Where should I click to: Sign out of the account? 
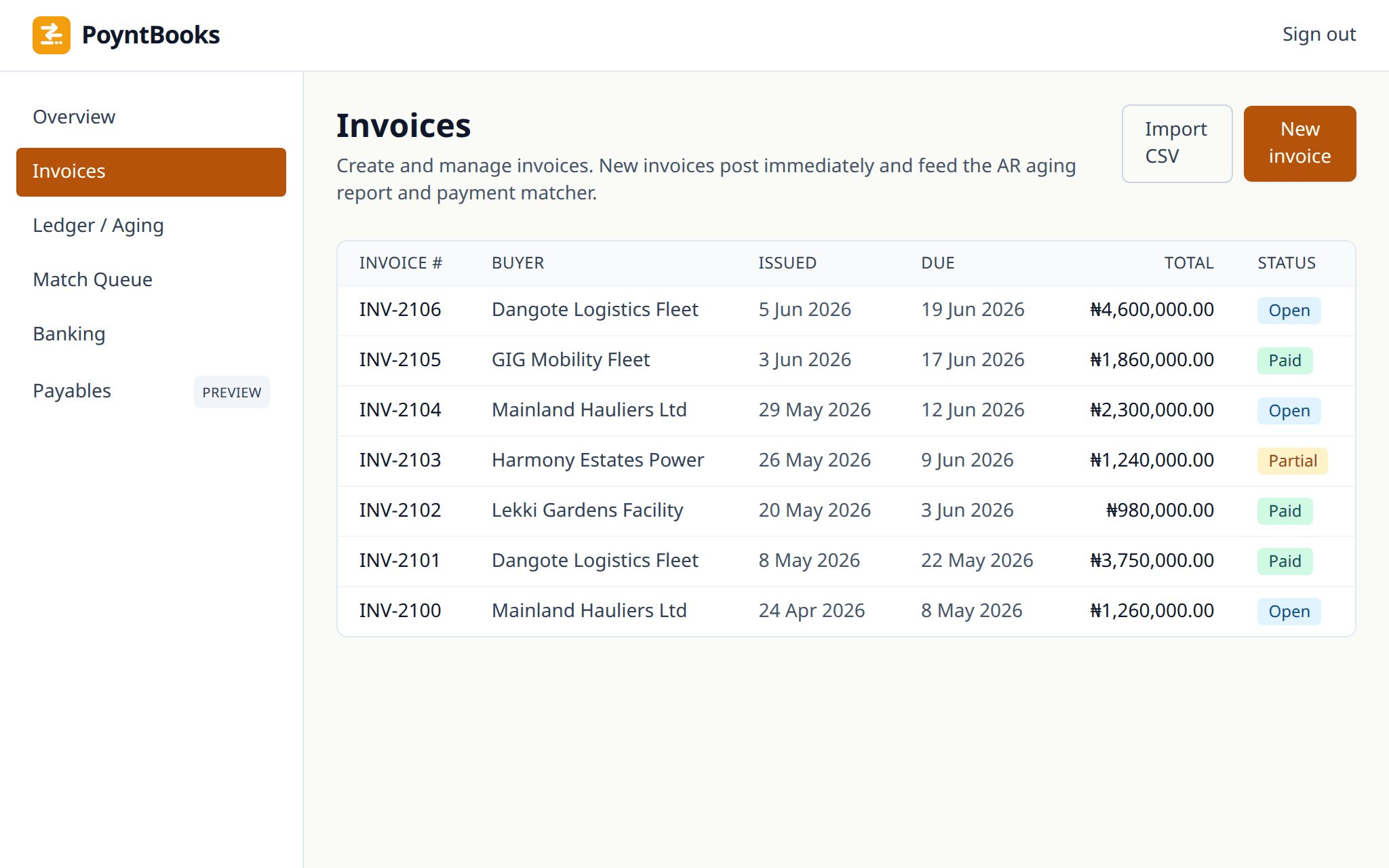coord(1318,35)
